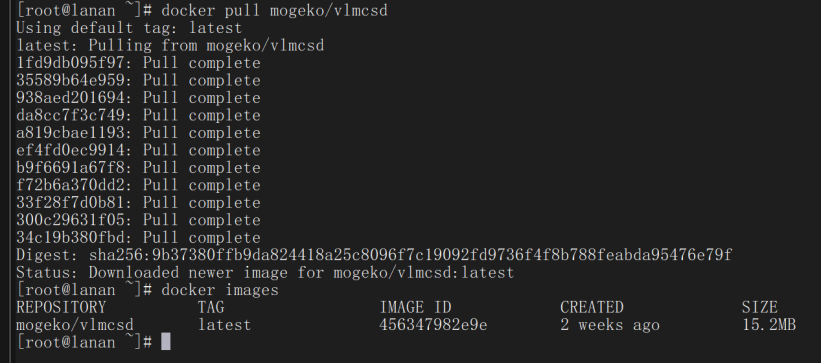Click the 2 weeks ago value
The image size is (821, 364).
pyautogui.click(x=609, y=325)
